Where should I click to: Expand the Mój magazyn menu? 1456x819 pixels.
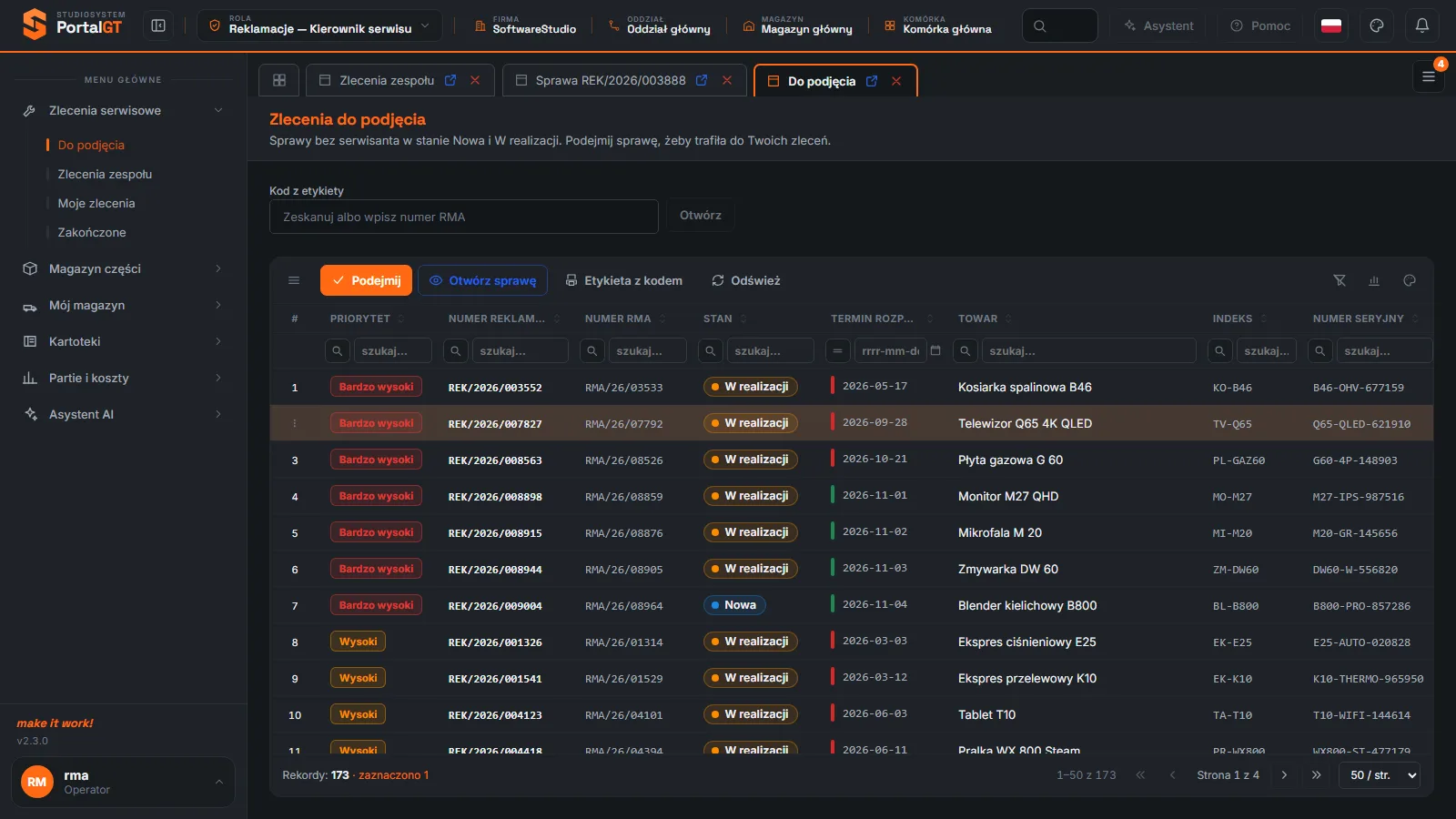coord(123,305)
